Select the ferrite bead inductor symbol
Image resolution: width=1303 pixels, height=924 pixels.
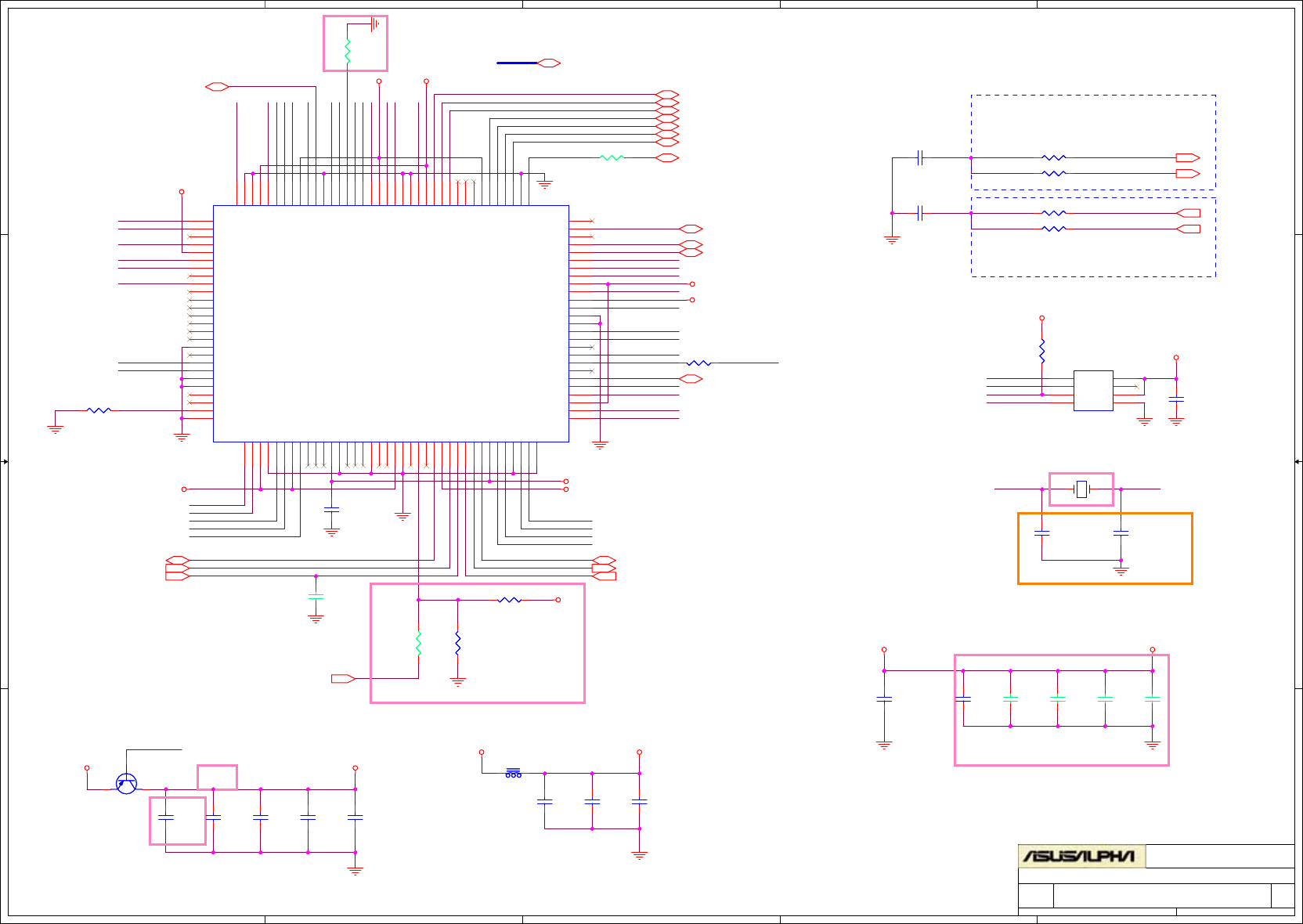513,773
